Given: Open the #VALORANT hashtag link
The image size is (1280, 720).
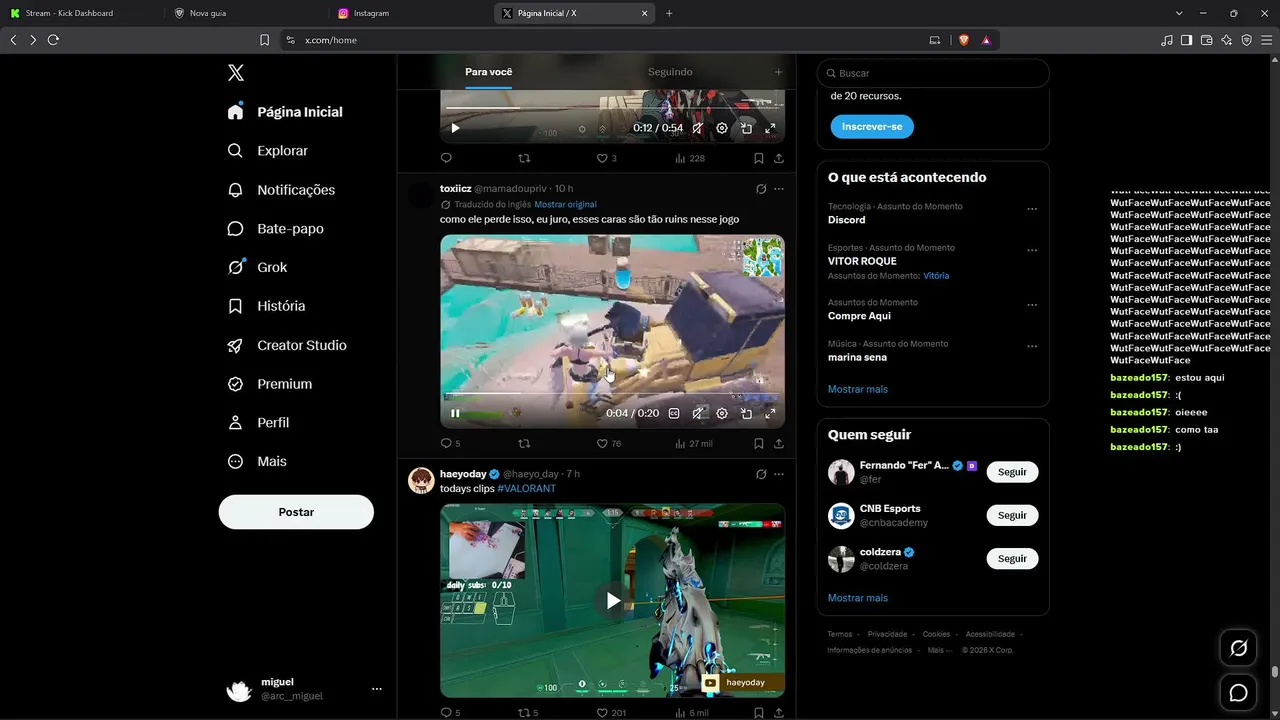Looking at the screenshot, I should pos(526,488).
